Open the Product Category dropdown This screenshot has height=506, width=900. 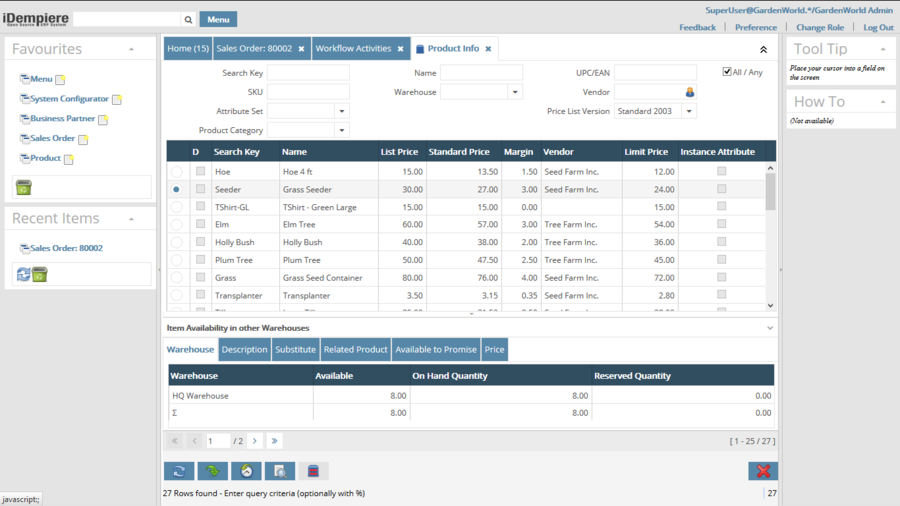click(x=342, y=131)
